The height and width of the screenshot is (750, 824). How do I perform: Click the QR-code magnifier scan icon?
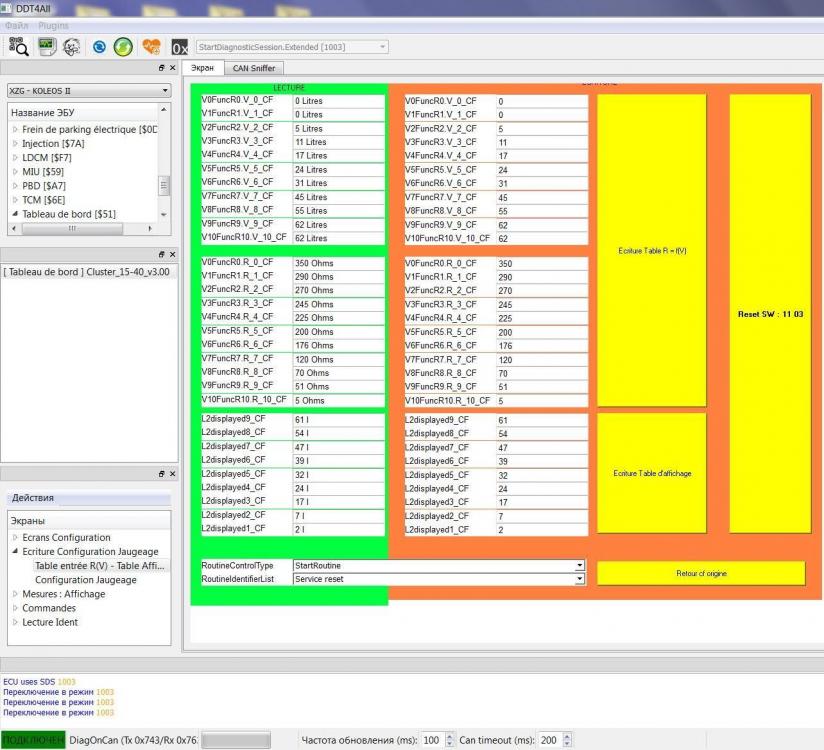[x=18, y=47]
